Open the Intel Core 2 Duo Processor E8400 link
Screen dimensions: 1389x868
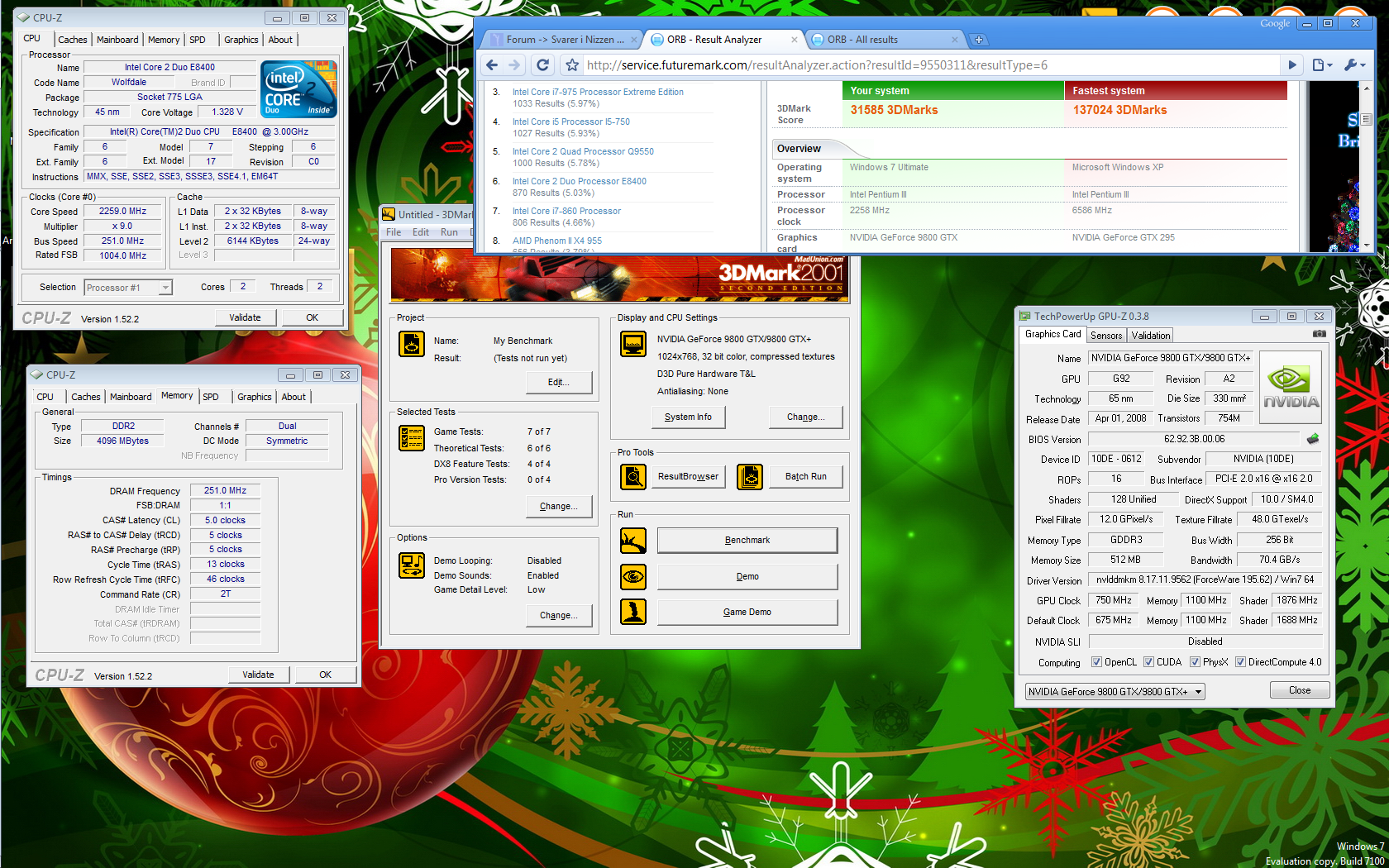(x=580, y=181)
